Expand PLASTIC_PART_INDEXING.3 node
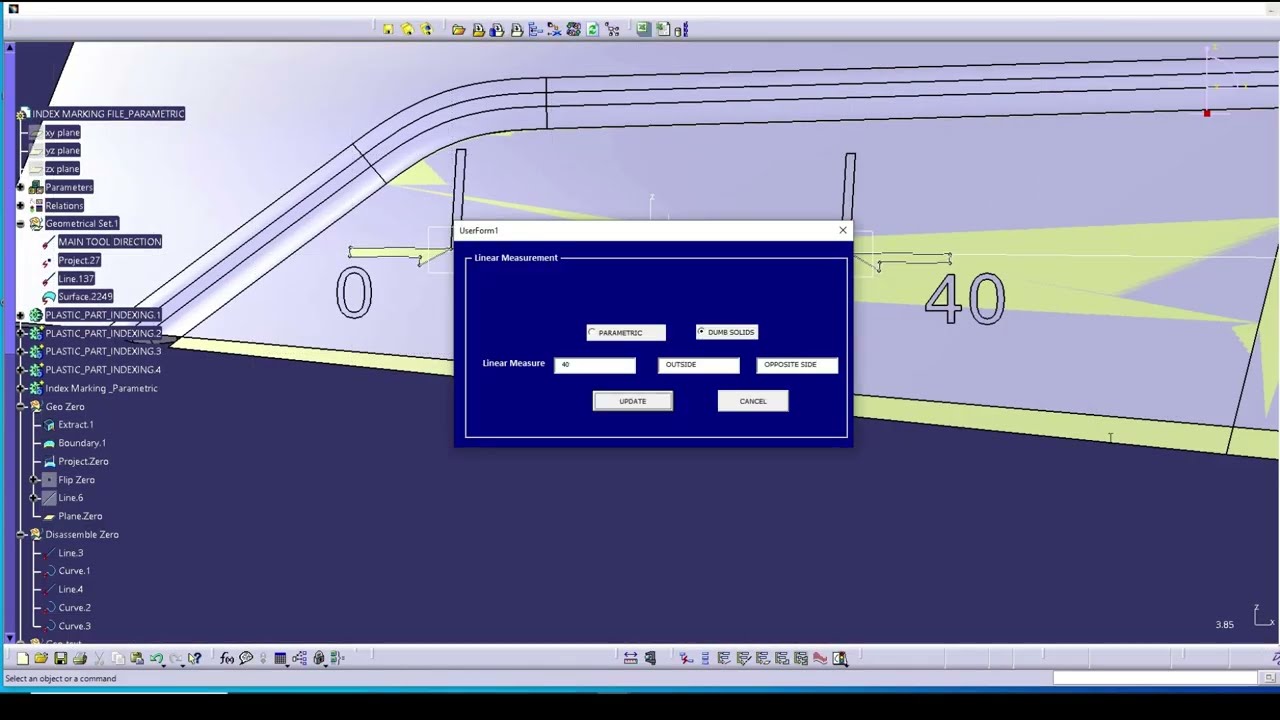Image resolution: width=1280 pixels, height=720 pixels. (x=21, y=351)
